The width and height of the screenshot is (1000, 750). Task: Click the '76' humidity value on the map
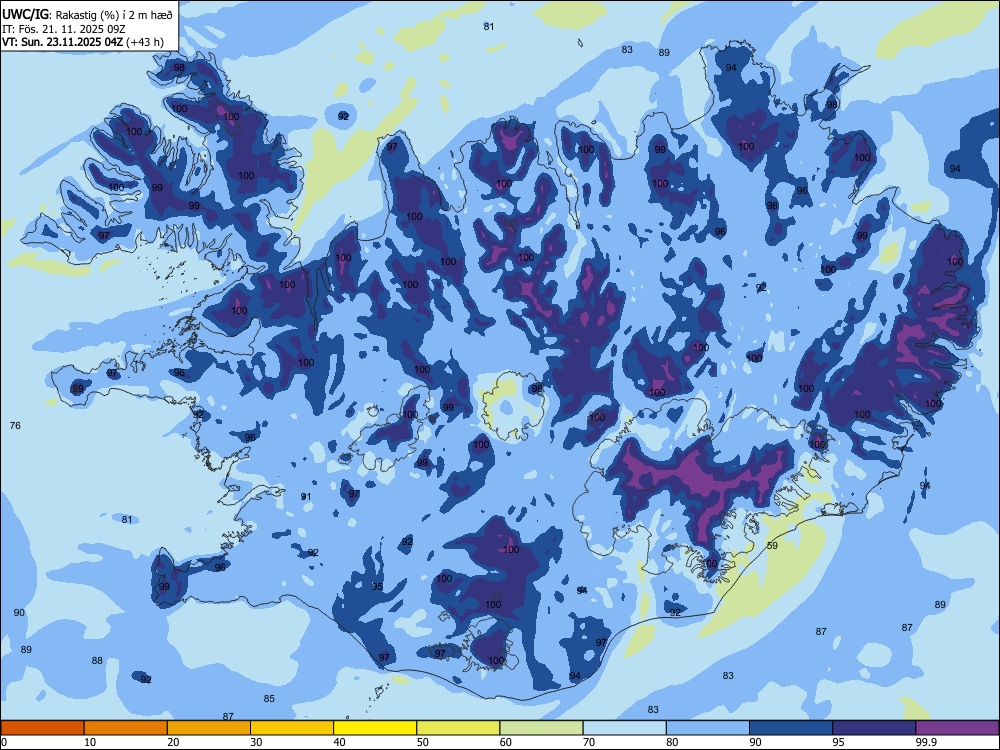pos(15,425)
